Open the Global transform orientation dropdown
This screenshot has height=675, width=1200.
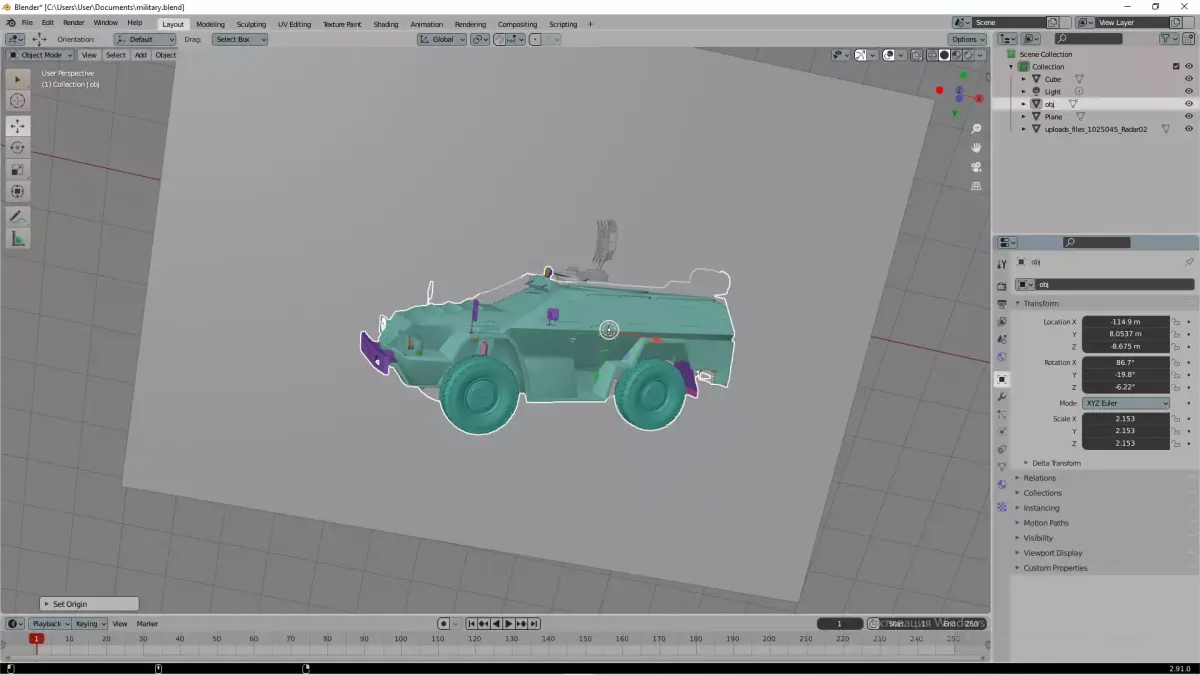442,39
